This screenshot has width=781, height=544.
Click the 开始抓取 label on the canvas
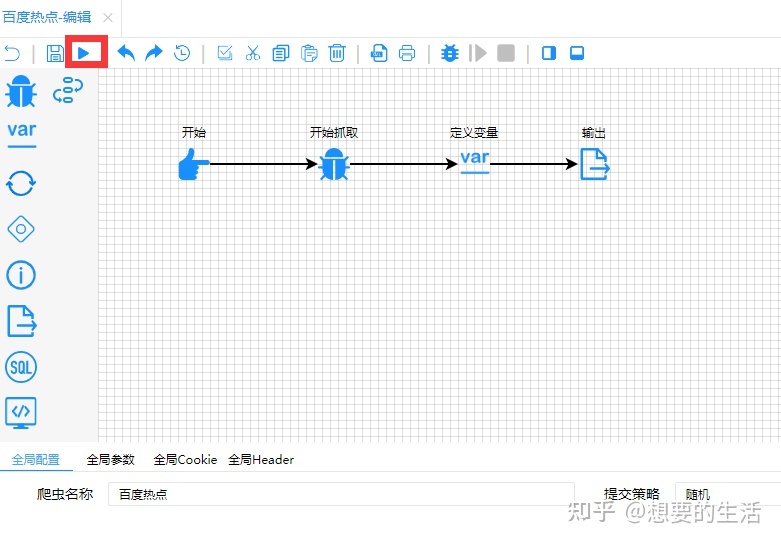point(334,133)
